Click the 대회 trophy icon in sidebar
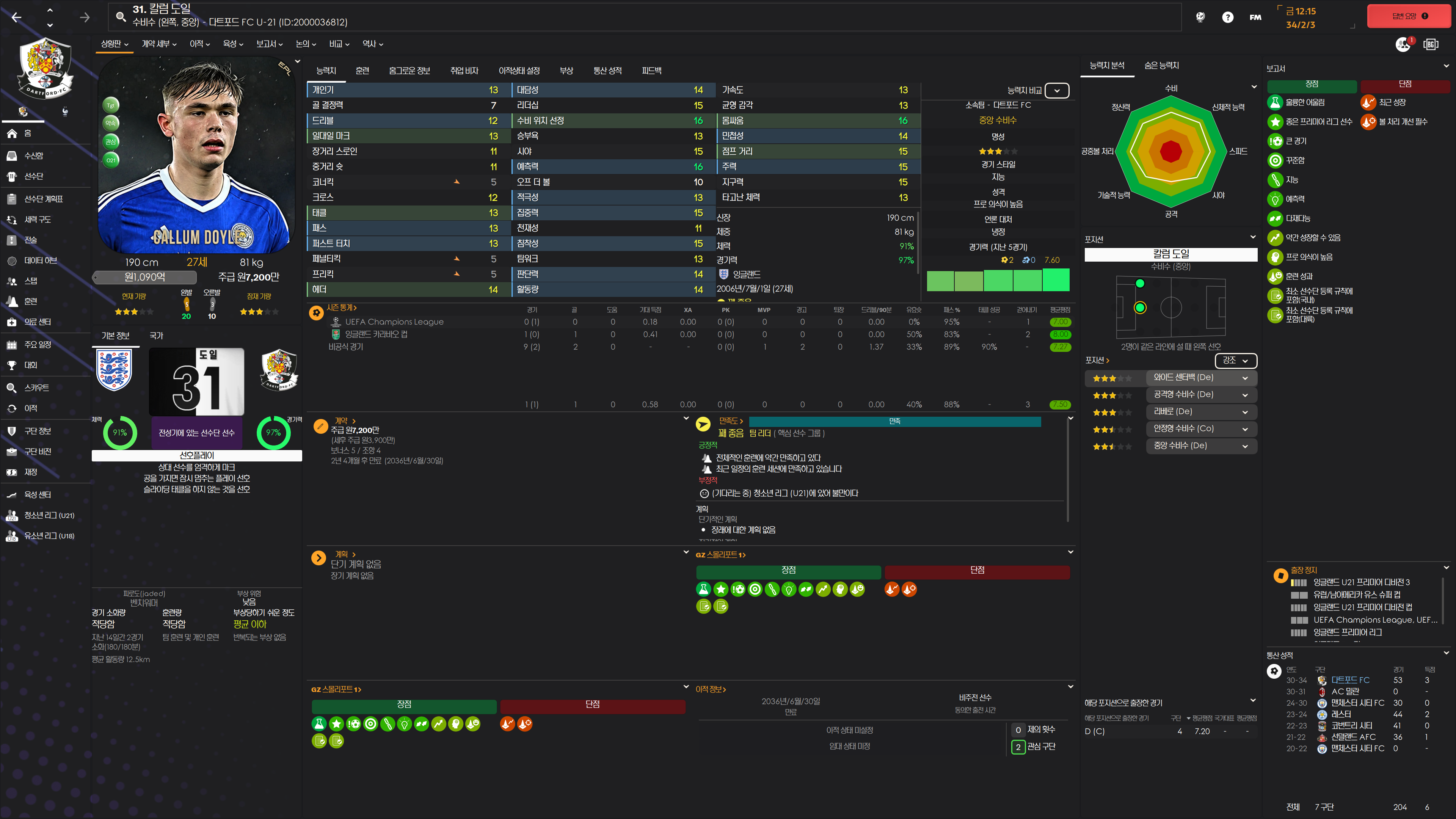 coord(12,365)
